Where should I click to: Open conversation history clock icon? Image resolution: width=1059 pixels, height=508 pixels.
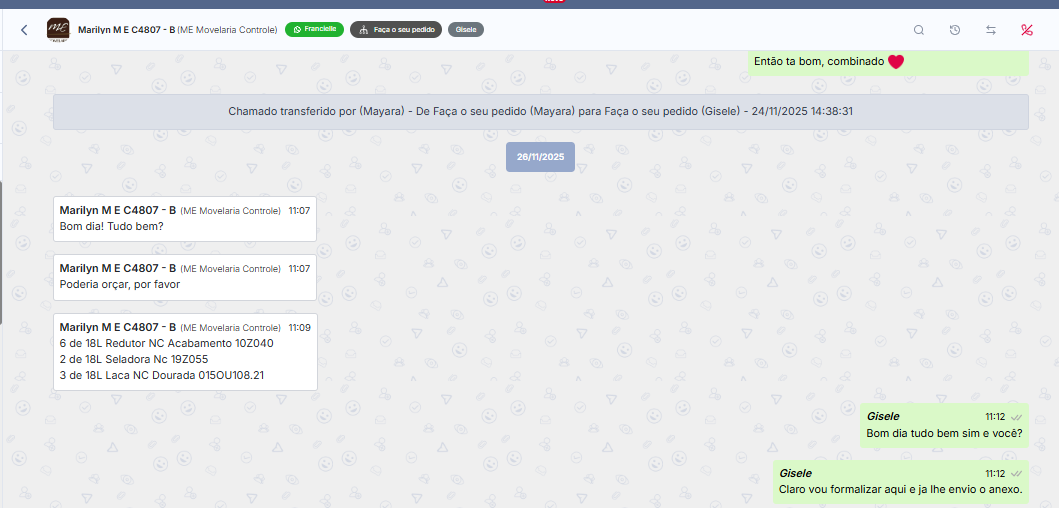[955, 30]
